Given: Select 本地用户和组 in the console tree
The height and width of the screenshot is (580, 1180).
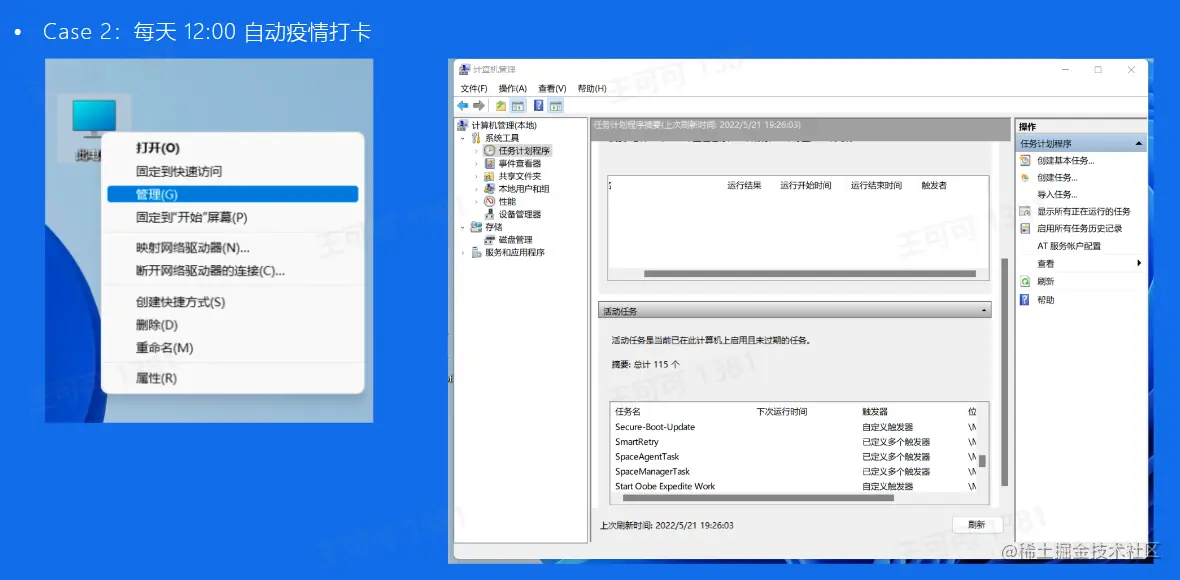Looking at the screenshot, I should [524, 189].
